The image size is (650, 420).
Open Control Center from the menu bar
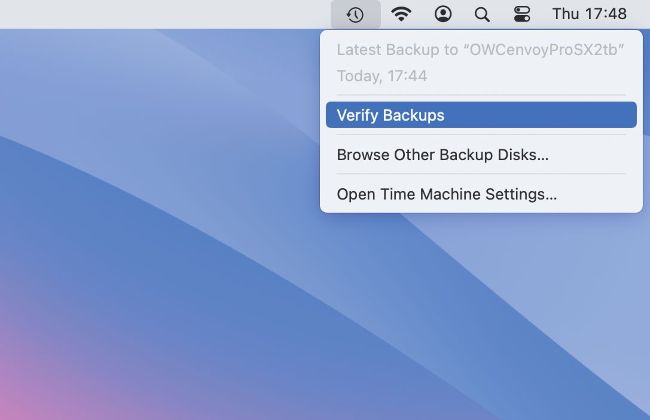[521, 14]
